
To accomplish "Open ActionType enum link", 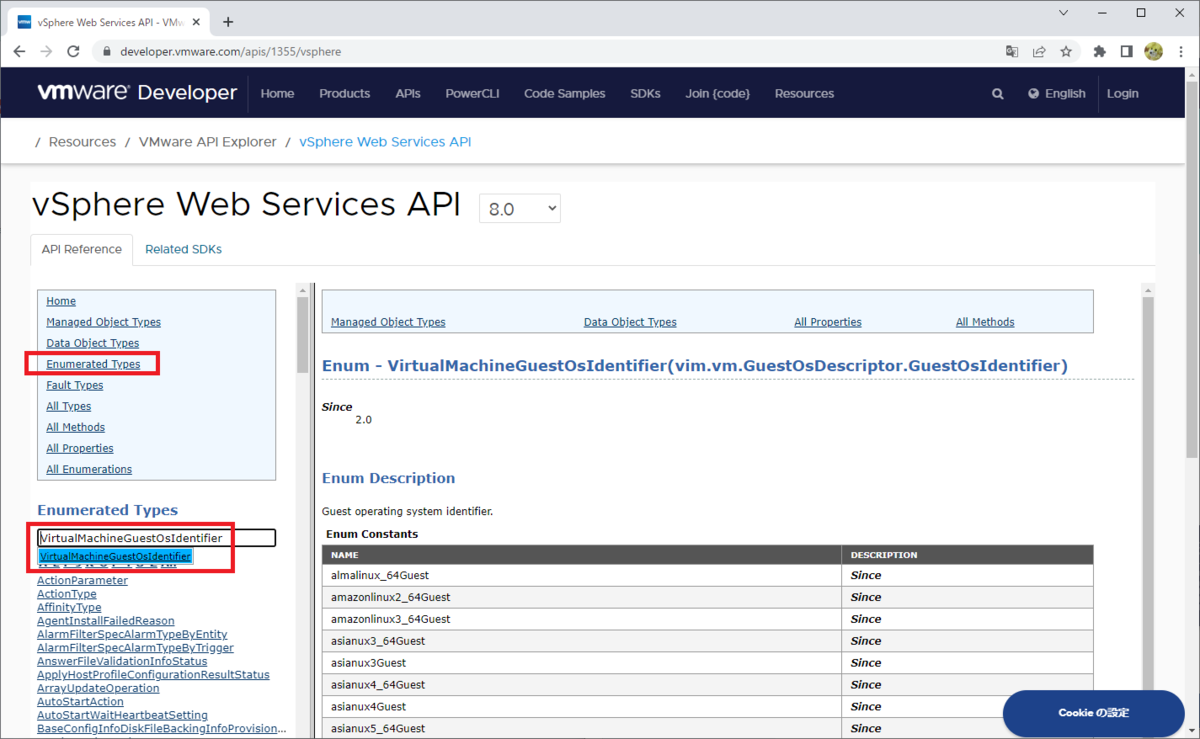I will [67, 594].
